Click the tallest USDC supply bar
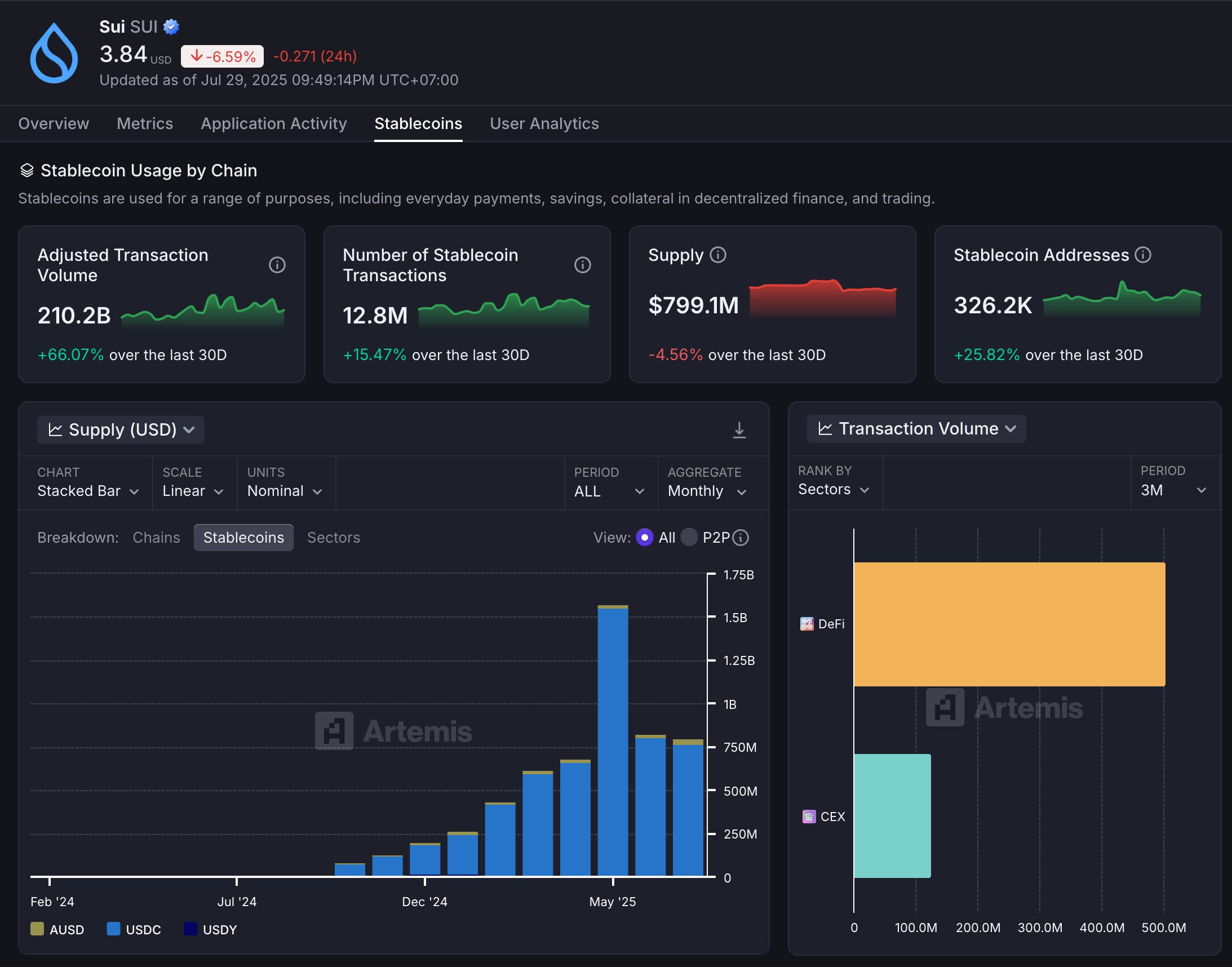Image resolution: width=1232 pixels, height=967 pixels. (x=613, y=736)
